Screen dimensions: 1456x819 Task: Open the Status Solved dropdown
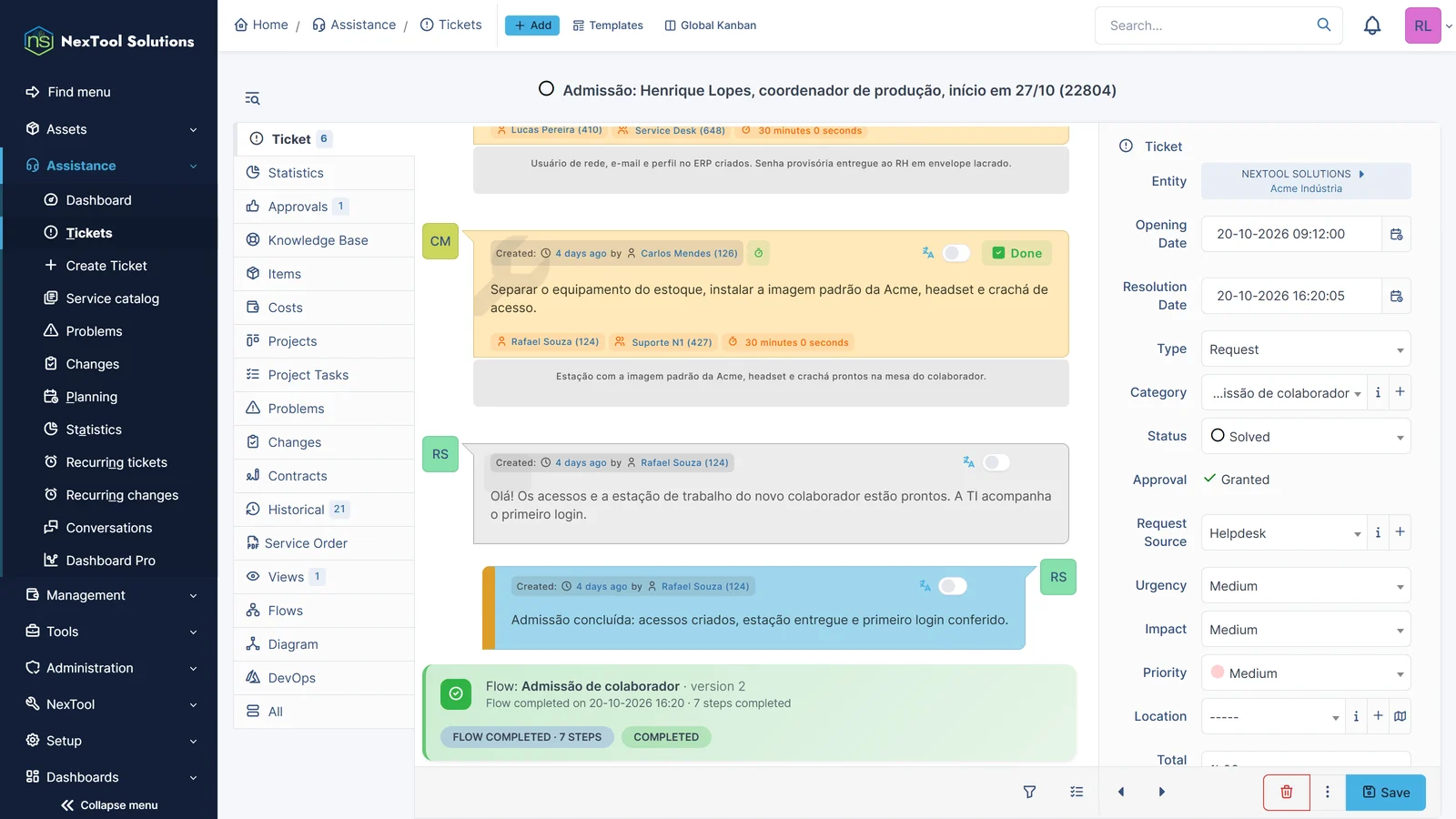click(x=1306, y=437)
